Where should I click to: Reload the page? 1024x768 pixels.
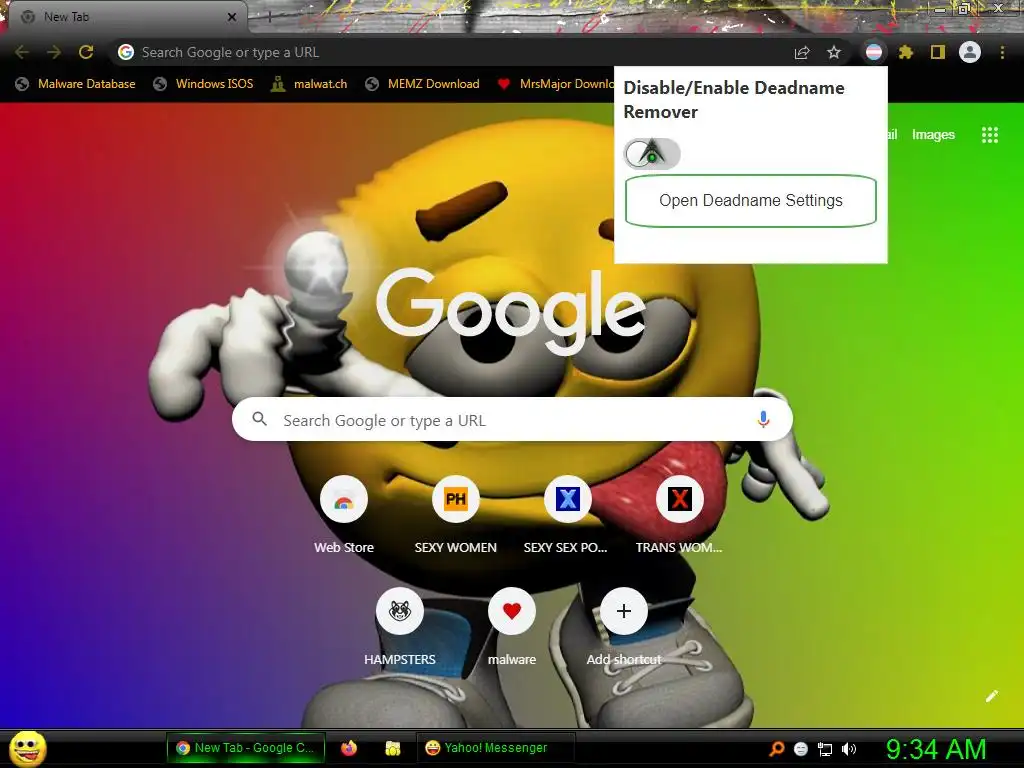86,52
